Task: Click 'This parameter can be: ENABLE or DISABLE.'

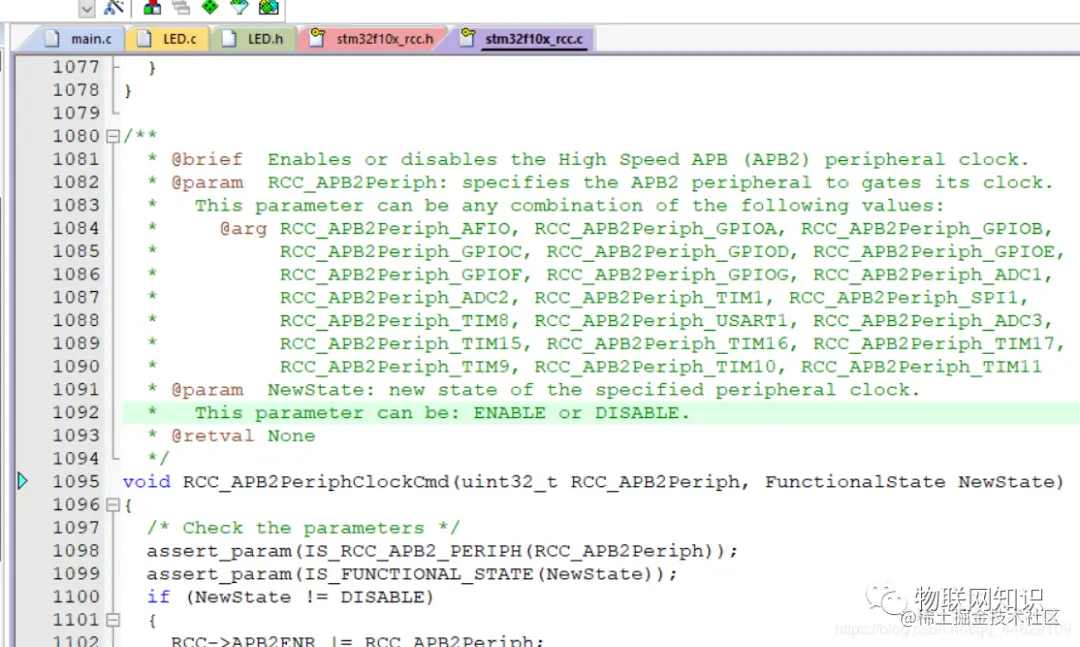Action: pos(442,413)
